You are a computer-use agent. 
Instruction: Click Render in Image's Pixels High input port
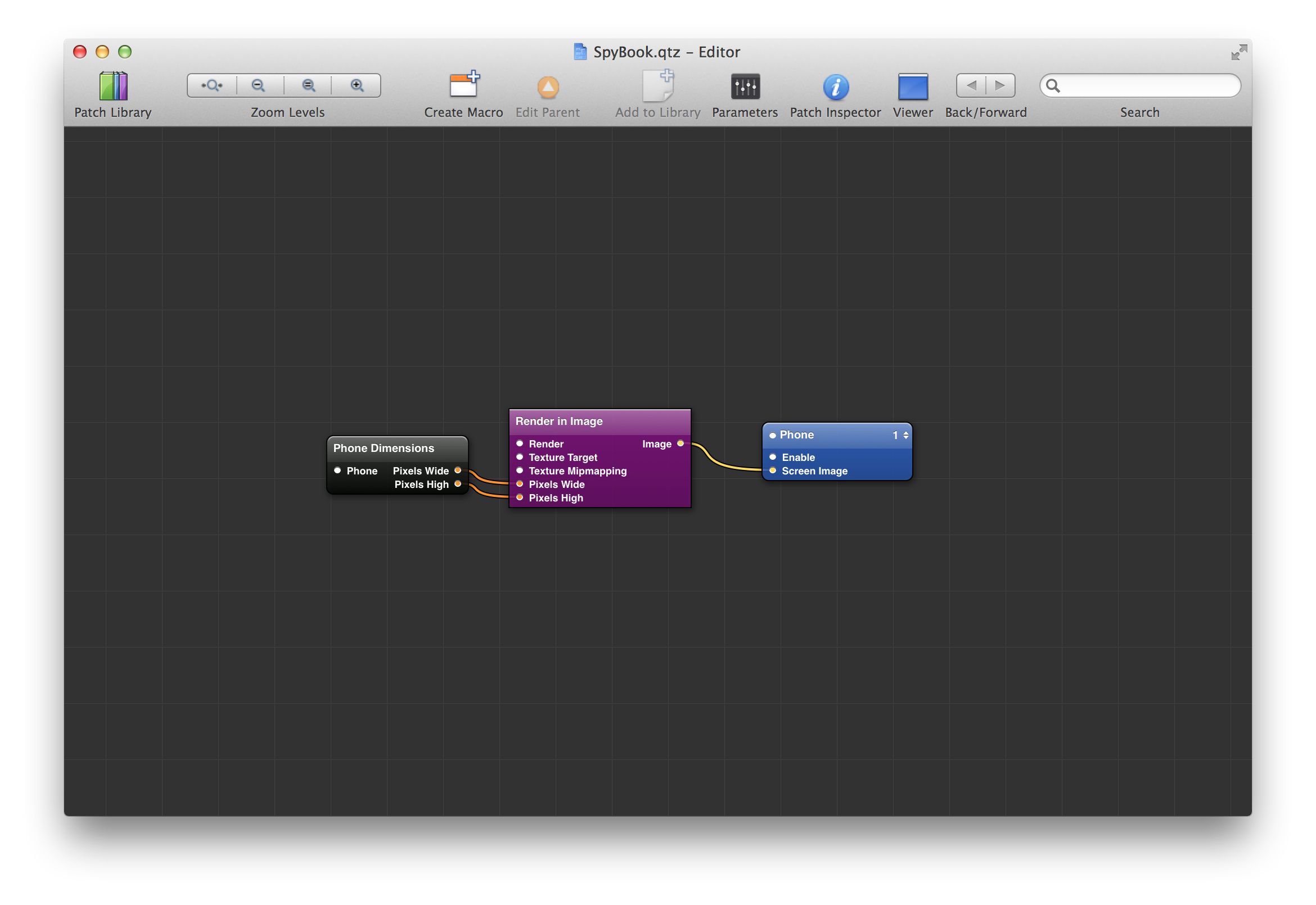tap(520, 498)
